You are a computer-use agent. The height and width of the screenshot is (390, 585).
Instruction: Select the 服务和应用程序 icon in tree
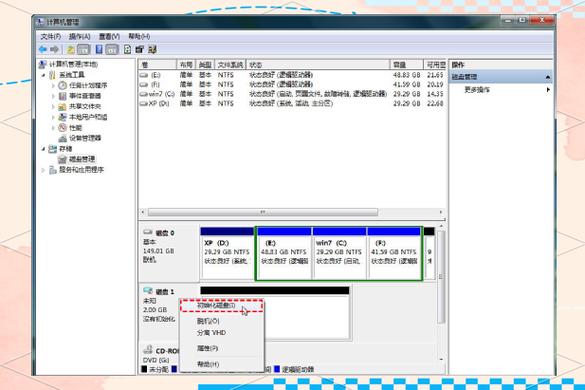53,170
